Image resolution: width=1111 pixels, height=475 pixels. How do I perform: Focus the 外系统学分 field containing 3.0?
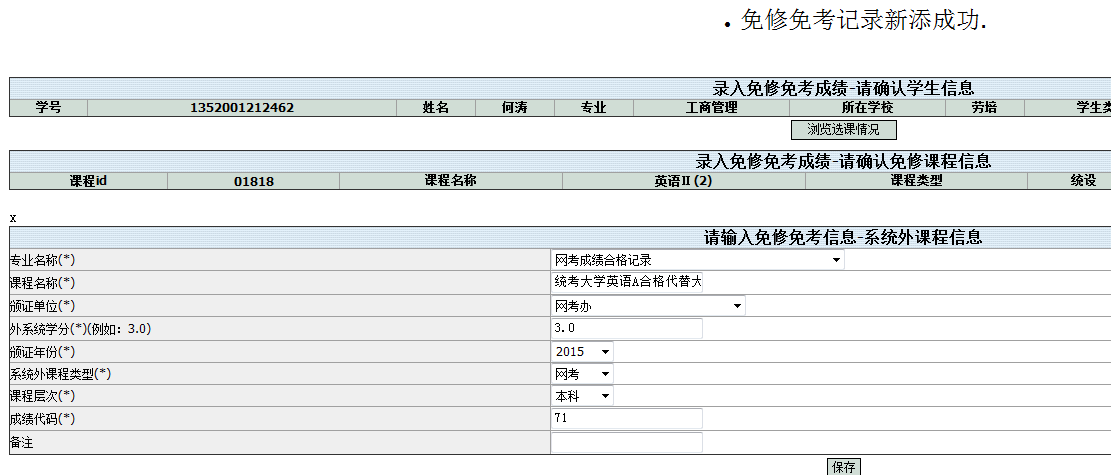click(x=627, y=329)
